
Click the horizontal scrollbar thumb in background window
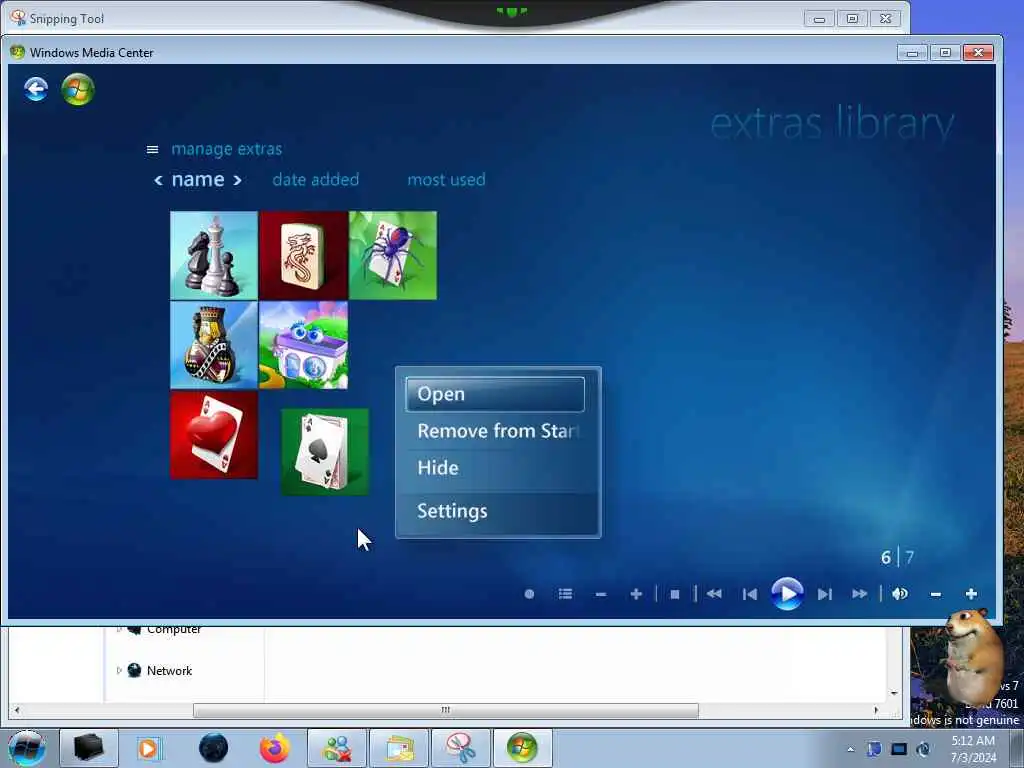pos(445,710)
